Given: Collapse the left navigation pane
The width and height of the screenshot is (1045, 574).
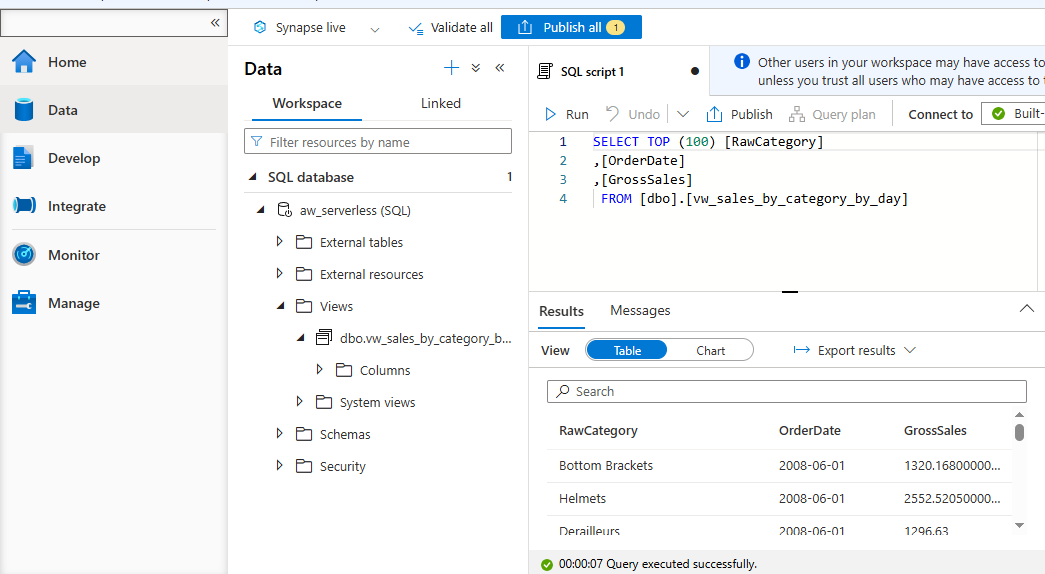Looking at the screenshot, I should pyautogui.click(x=215, y=23).
